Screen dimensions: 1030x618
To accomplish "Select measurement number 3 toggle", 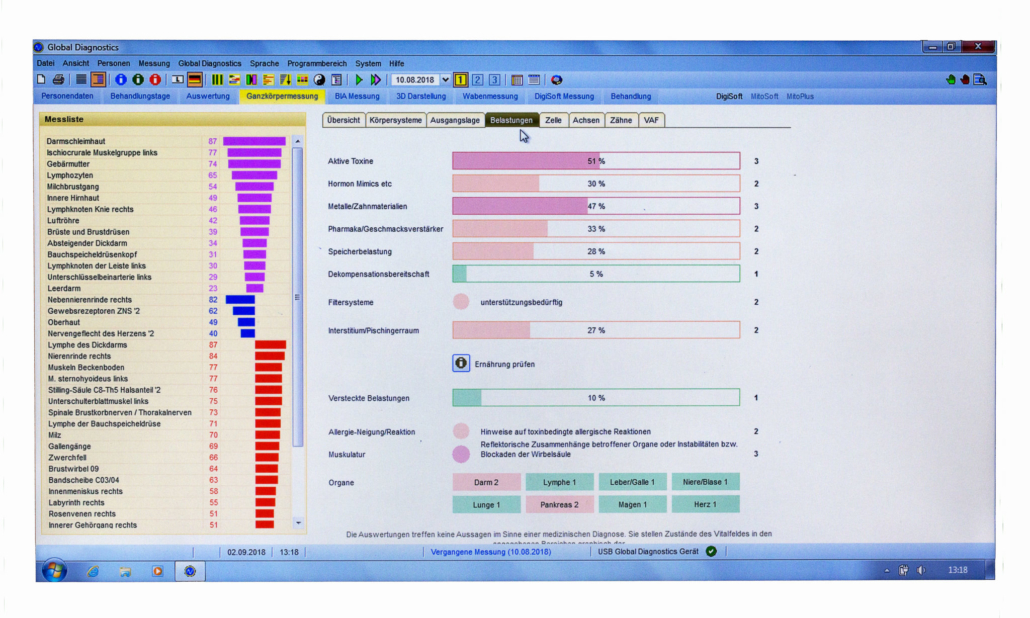I will click(x=495, y=79).
